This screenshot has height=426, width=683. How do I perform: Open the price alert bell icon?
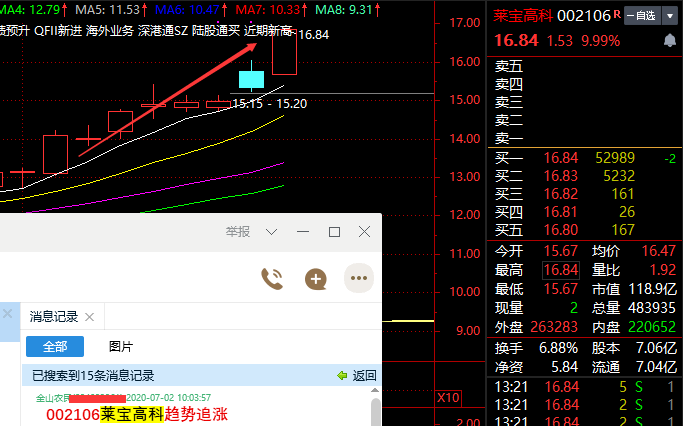[669, 41]
